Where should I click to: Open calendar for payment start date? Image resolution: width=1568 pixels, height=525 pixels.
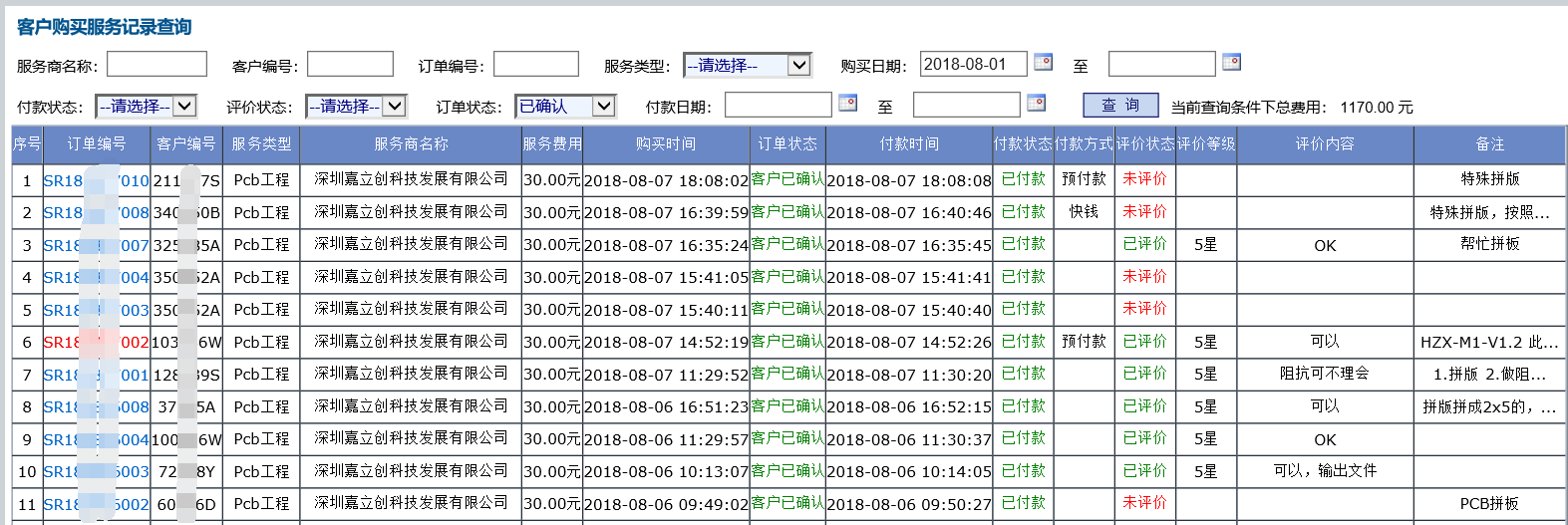click(x=847, y=103)
